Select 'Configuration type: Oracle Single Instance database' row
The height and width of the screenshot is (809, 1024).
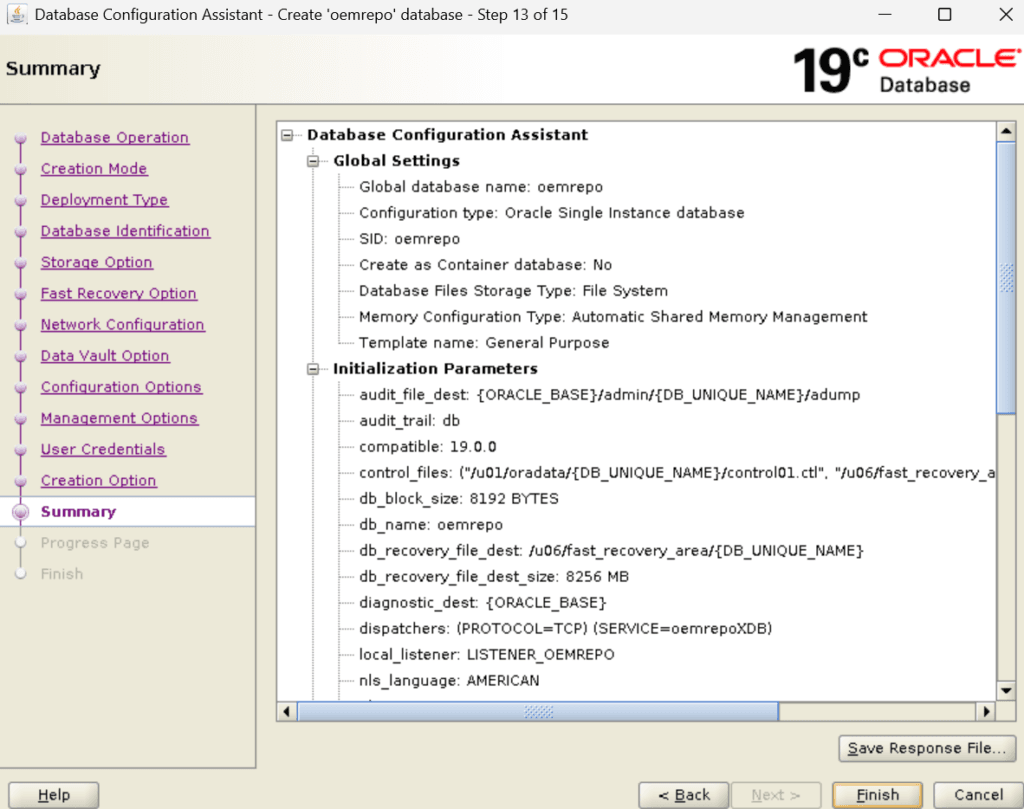click(x=551, y=213)
